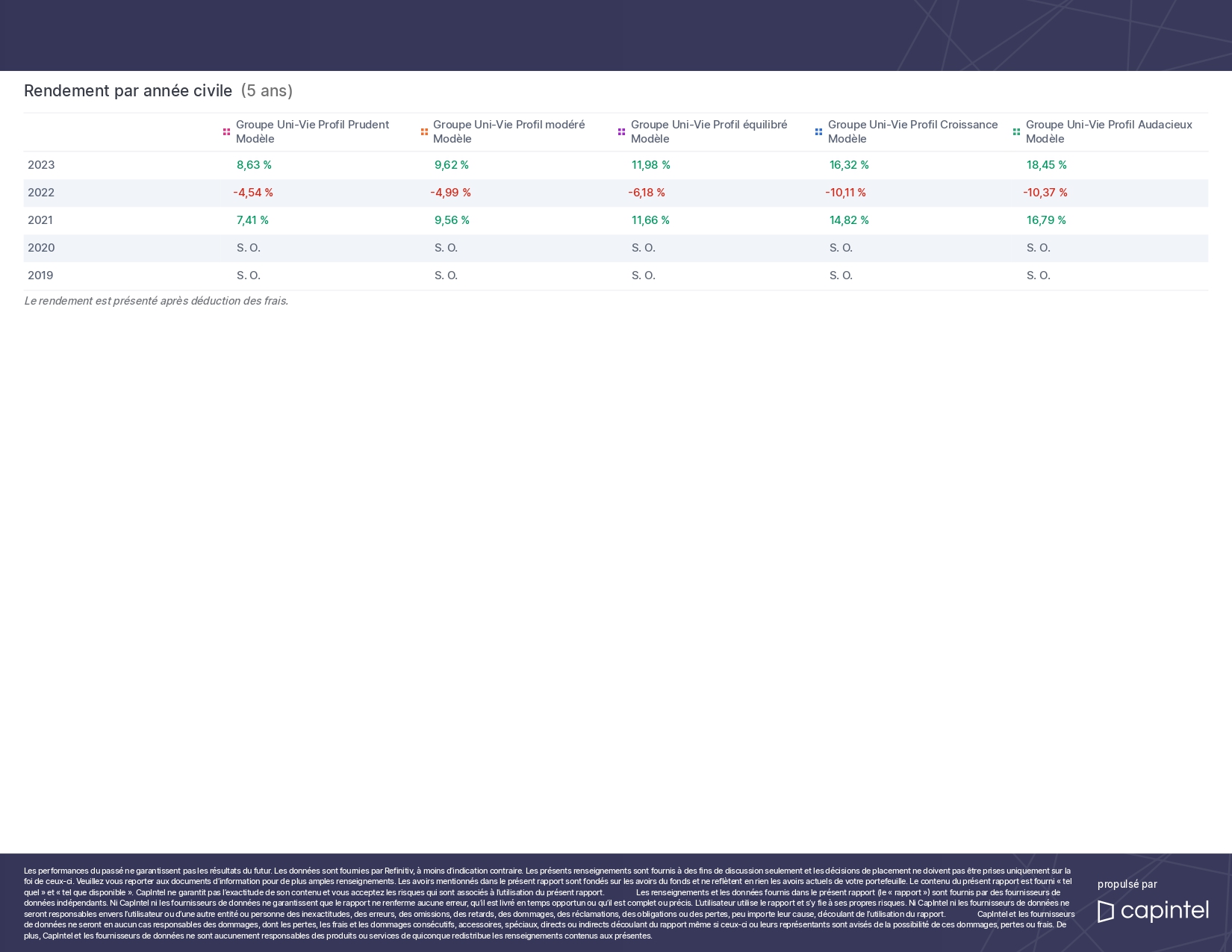The width and height of the screenshot is (1232, 952).
Task: Click S. O. for Profil Croissance in 2019
Action: (841, 276)
